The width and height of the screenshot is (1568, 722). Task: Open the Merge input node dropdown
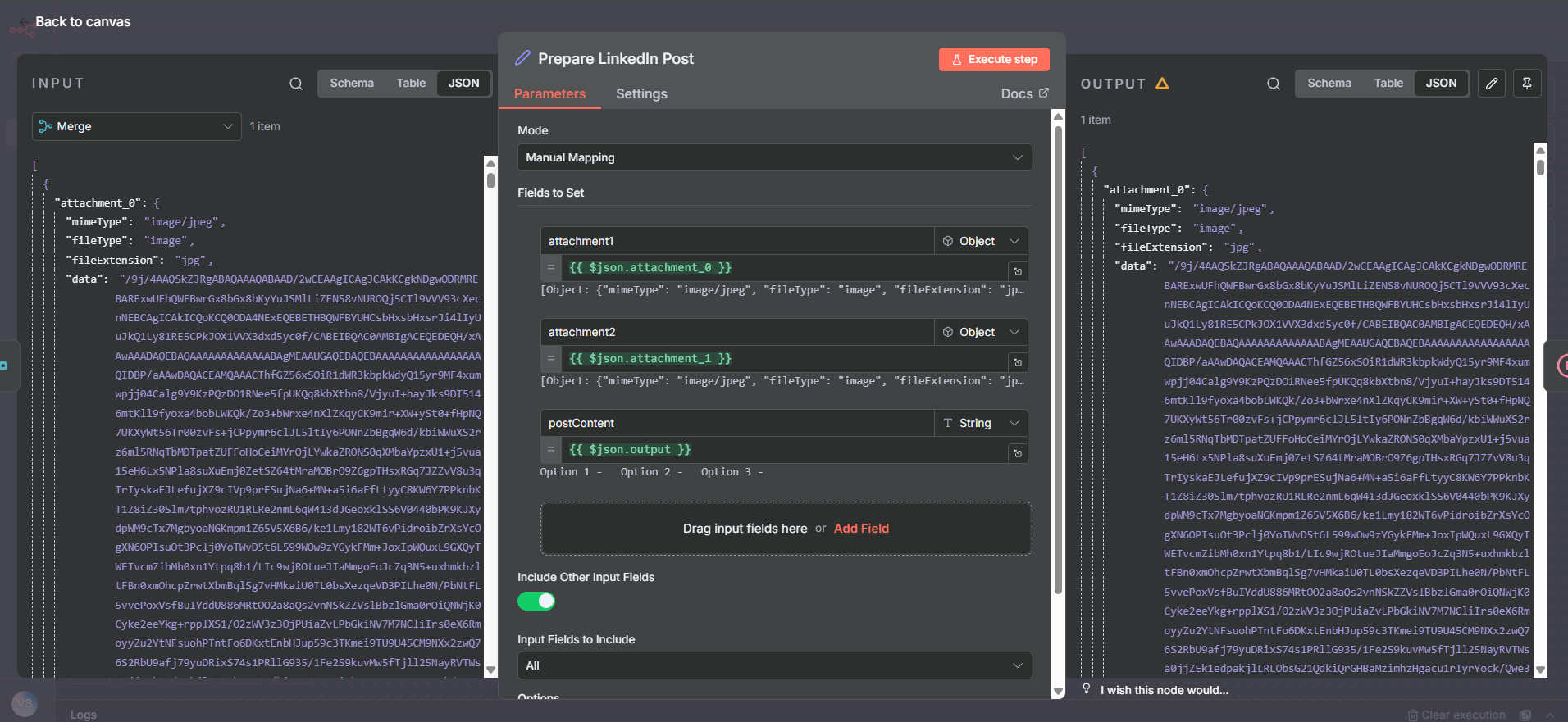tap(137, 126)
